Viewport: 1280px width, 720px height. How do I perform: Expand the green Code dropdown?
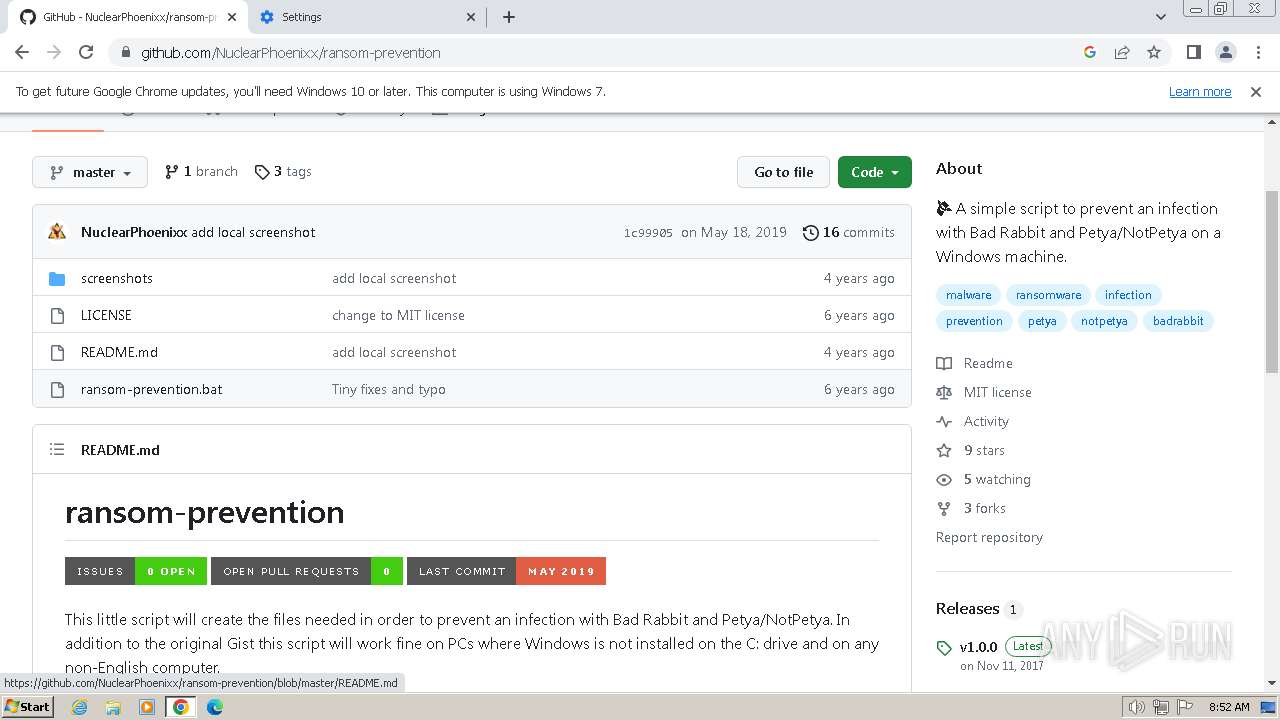coord(875,172)
